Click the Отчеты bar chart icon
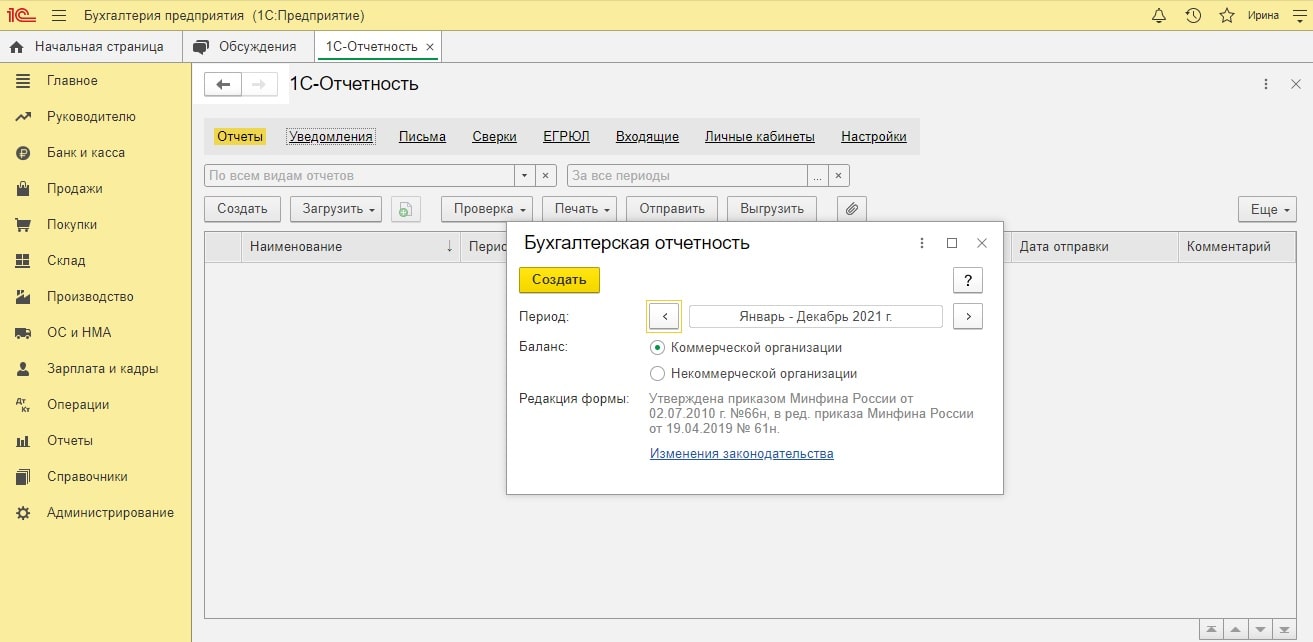The width and height of the screenshot is (1313, 642). coord(24,441)
